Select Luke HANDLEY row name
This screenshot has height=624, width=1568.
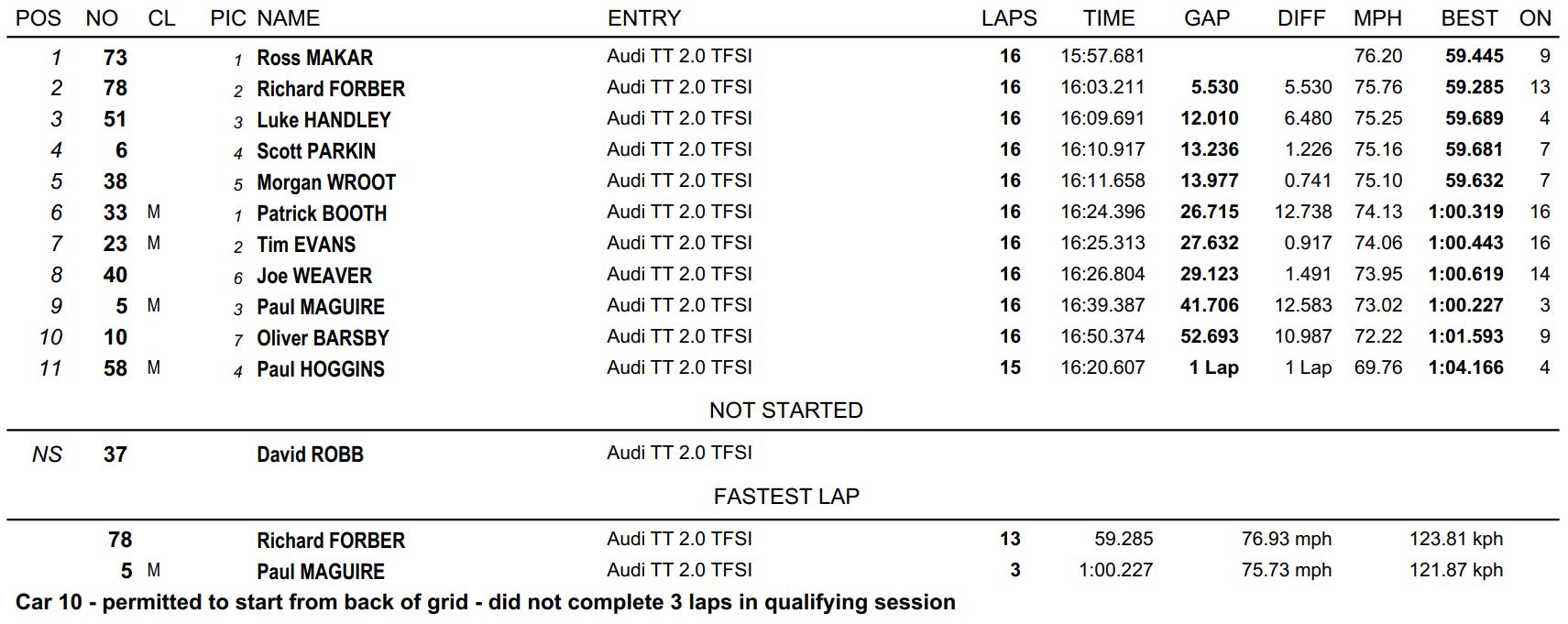[323, 120]
